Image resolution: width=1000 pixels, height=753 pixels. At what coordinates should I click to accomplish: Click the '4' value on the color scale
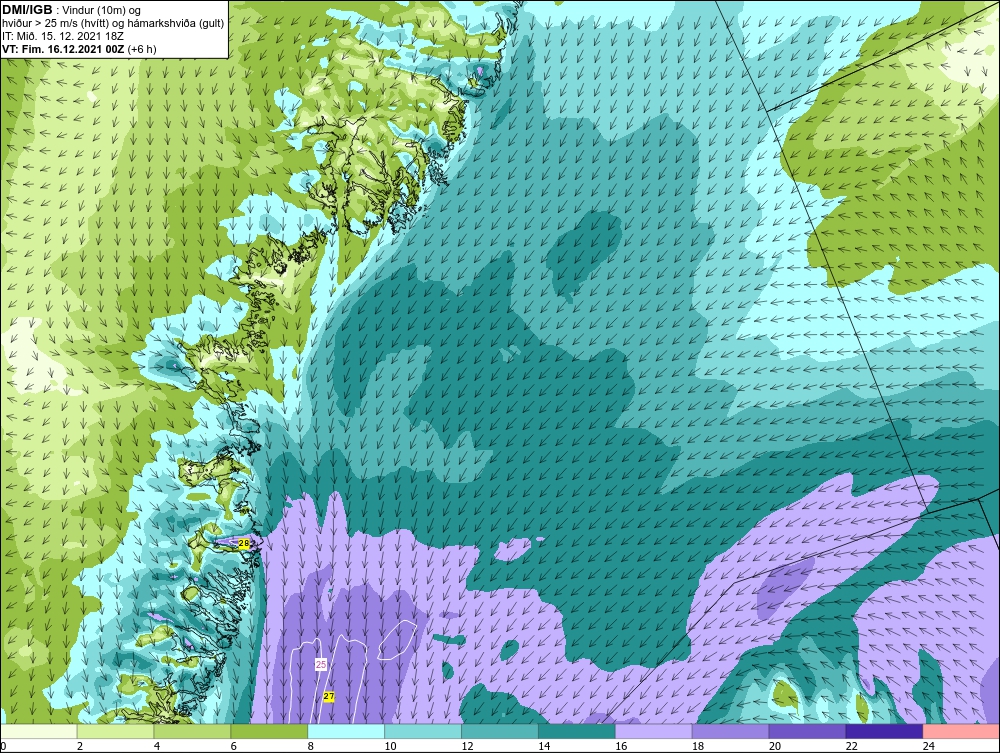click(157, 746)
